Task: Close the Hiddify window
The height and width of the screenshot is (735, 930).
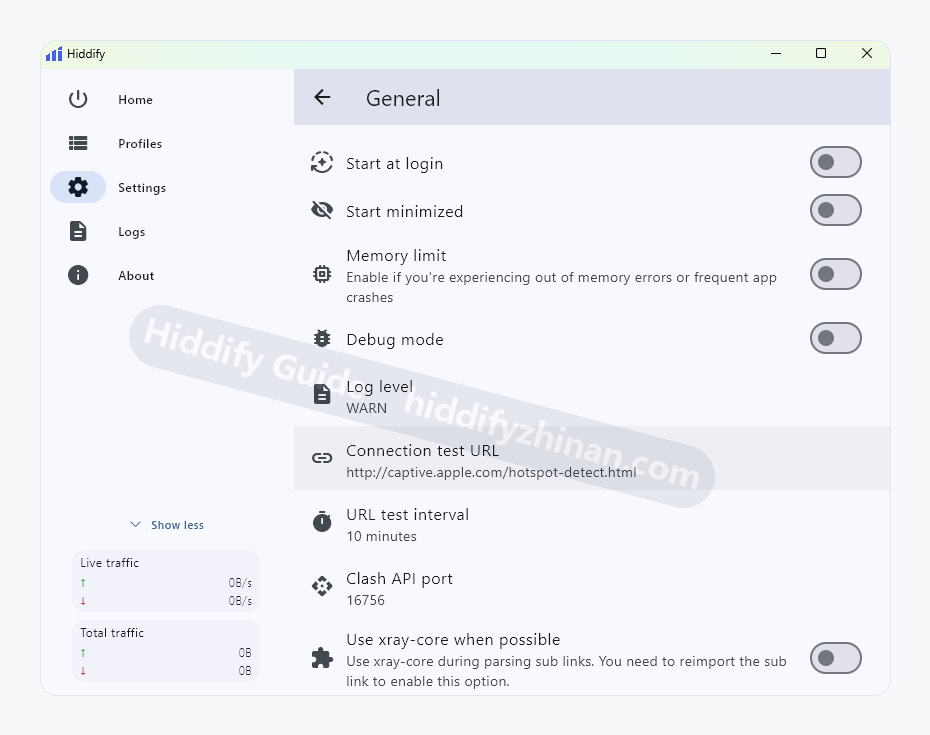Action: [867, 53]
